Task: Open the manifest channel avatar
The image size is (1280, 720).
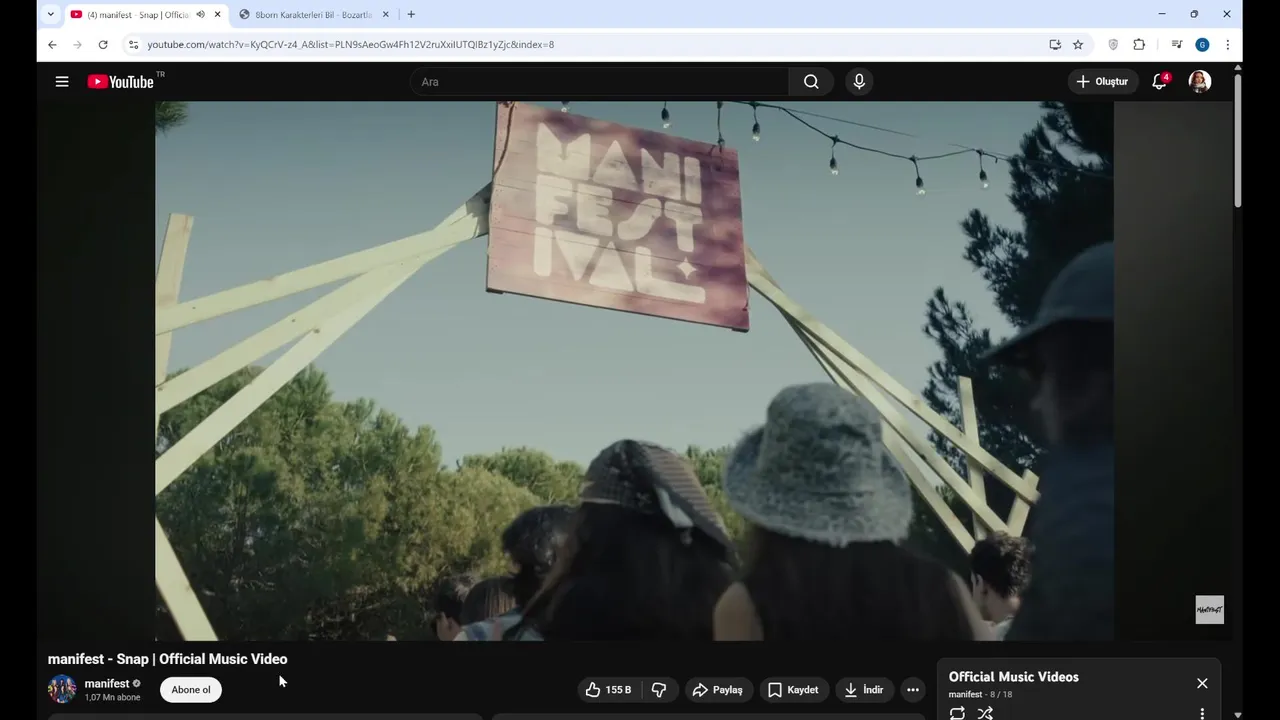Action: click(x=62, y=689)
